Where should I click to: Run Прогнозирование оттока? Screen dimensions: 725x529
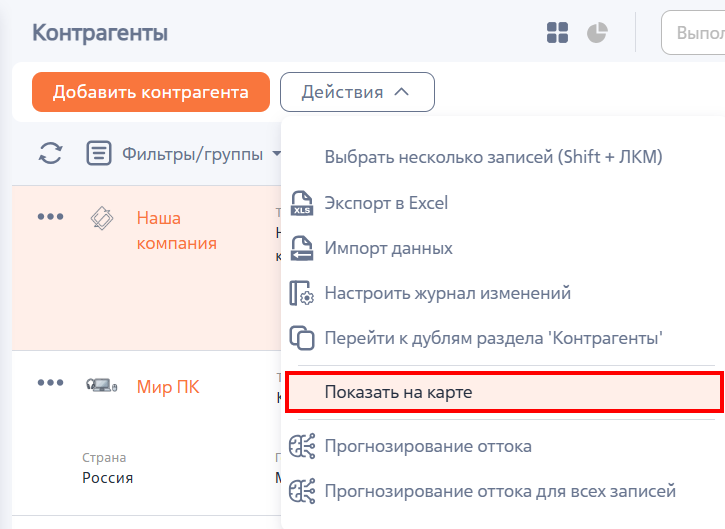(428, 446)
